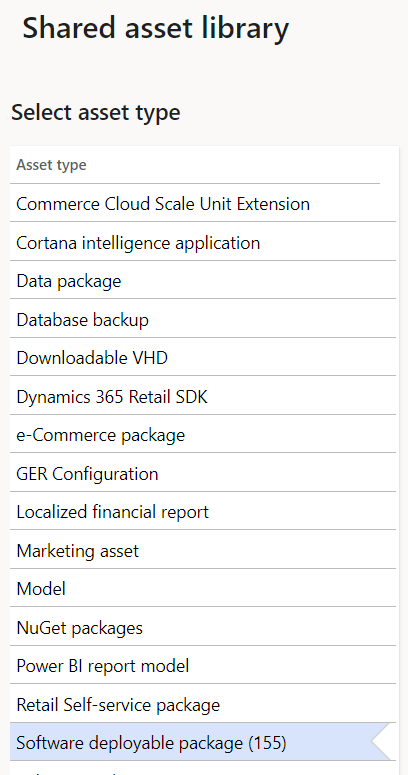Click the Shared asset library title
Viewport: 408px width, 775px height.
156,28
